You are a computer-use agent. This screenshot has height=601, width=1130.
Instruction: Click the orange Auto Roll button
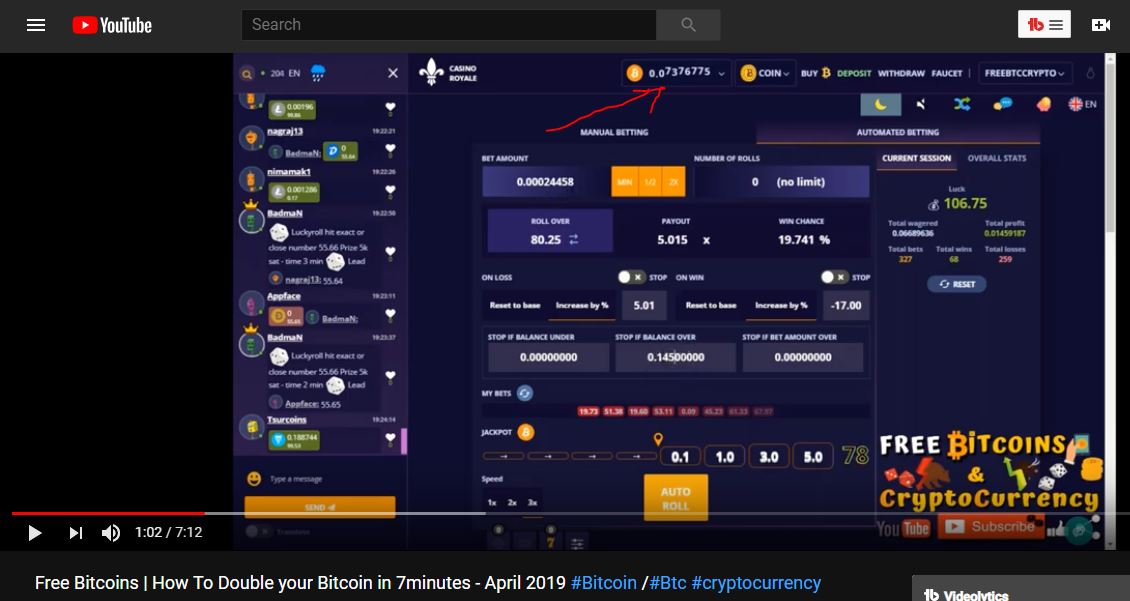tap(675, 498)
